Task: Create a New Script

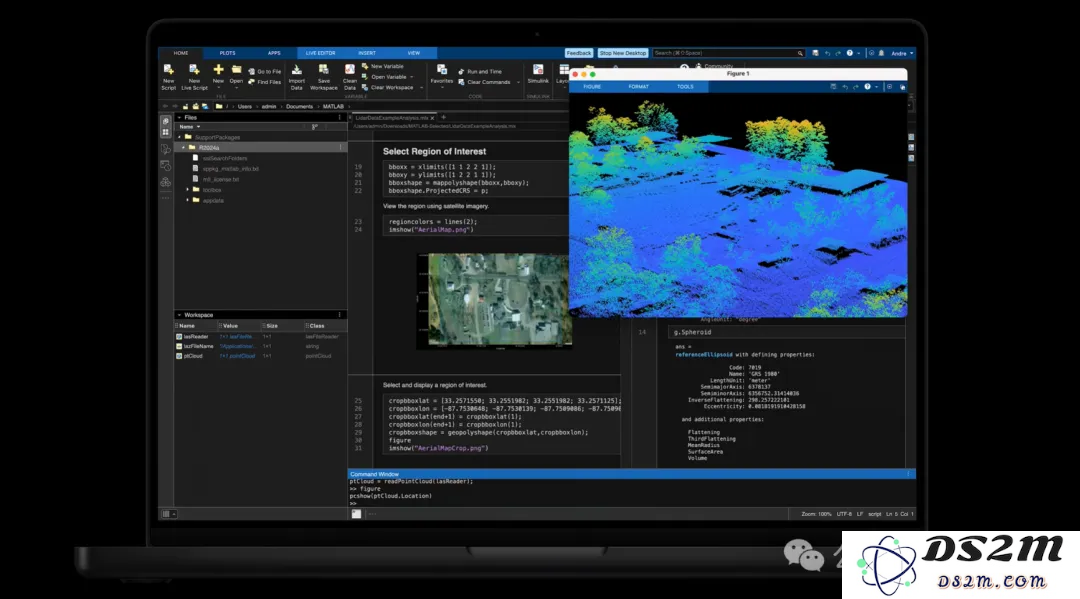Action: 169,76
